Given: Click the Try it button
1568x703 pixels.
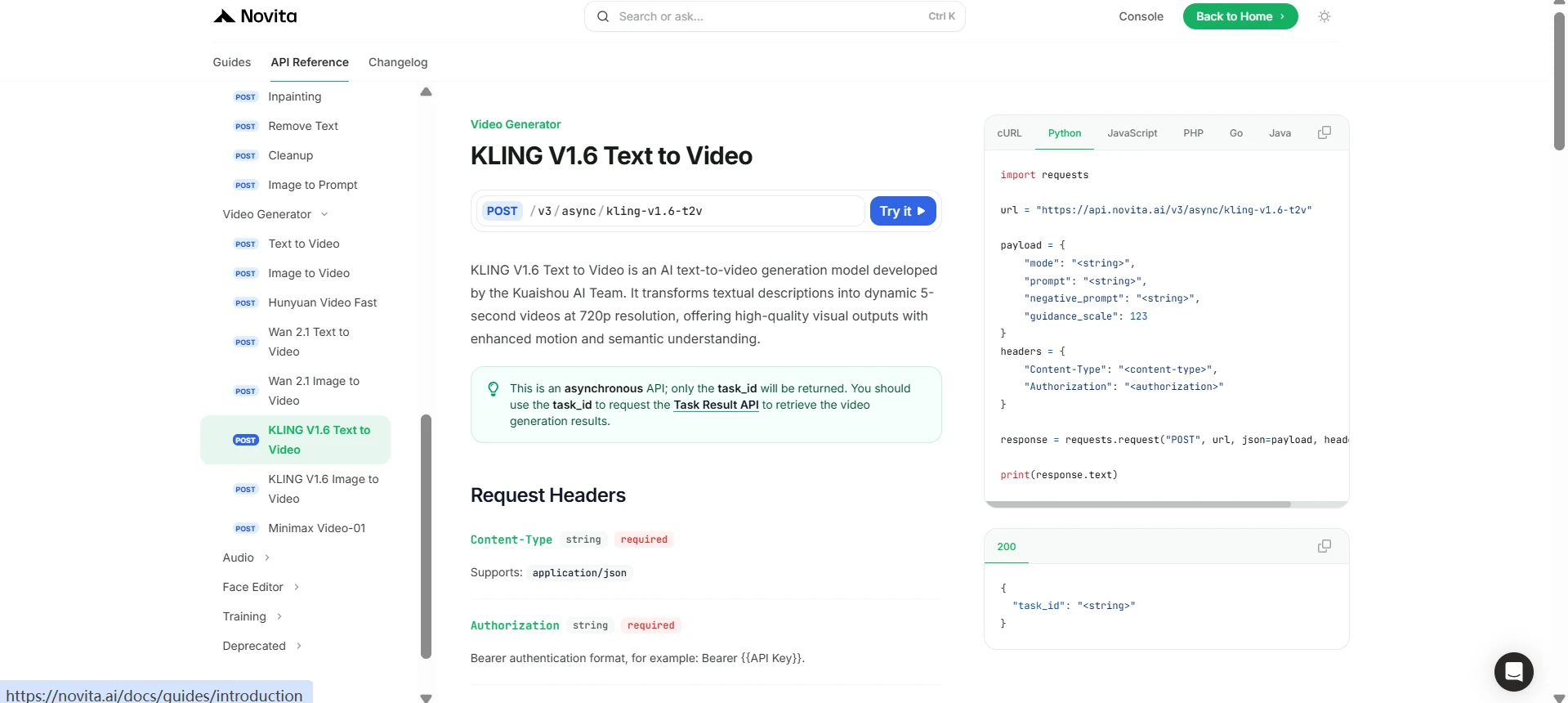Looking at the screenshot, I should [x=903, y=211].
